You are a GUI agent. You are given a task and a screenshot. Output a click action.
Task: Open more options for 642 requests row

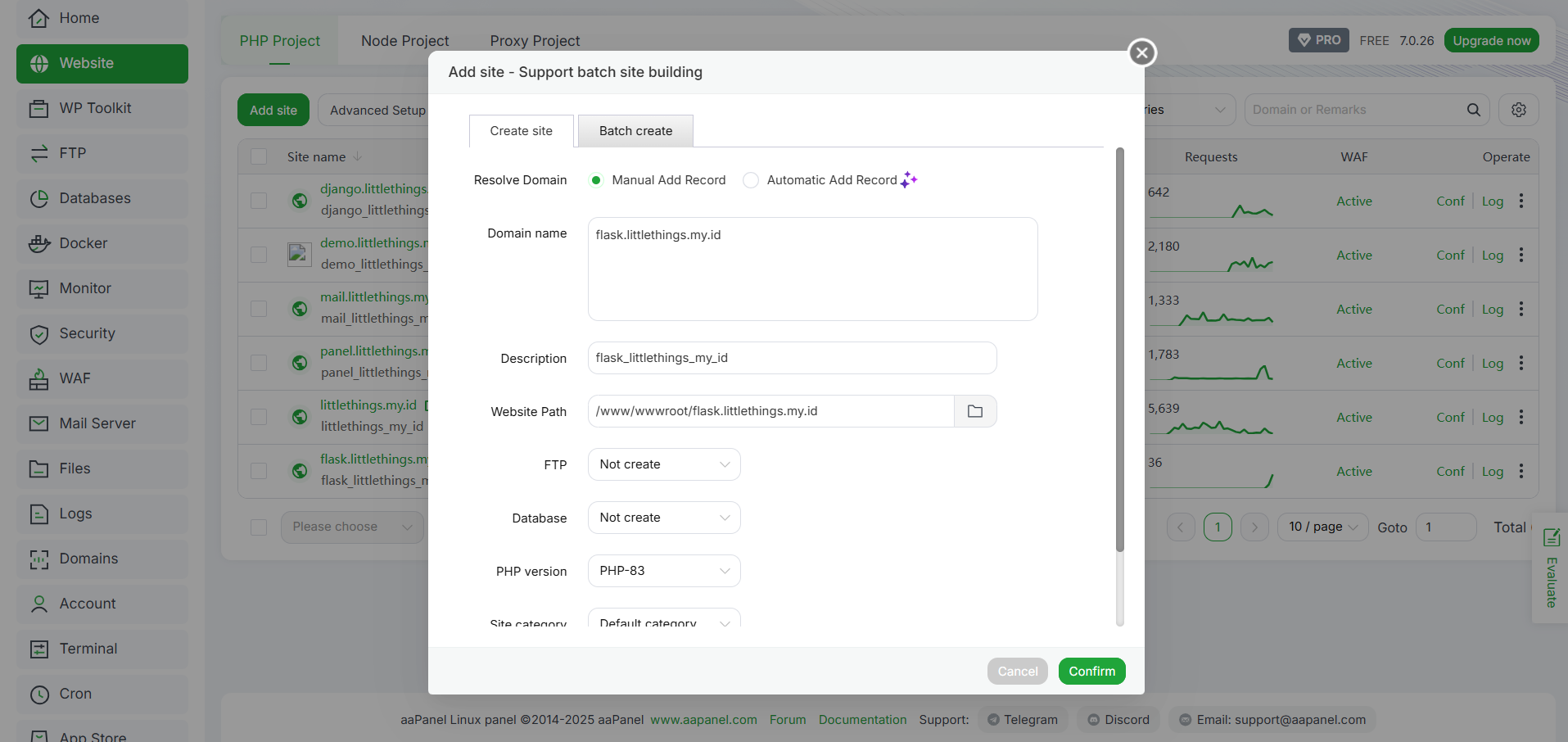1521,201
